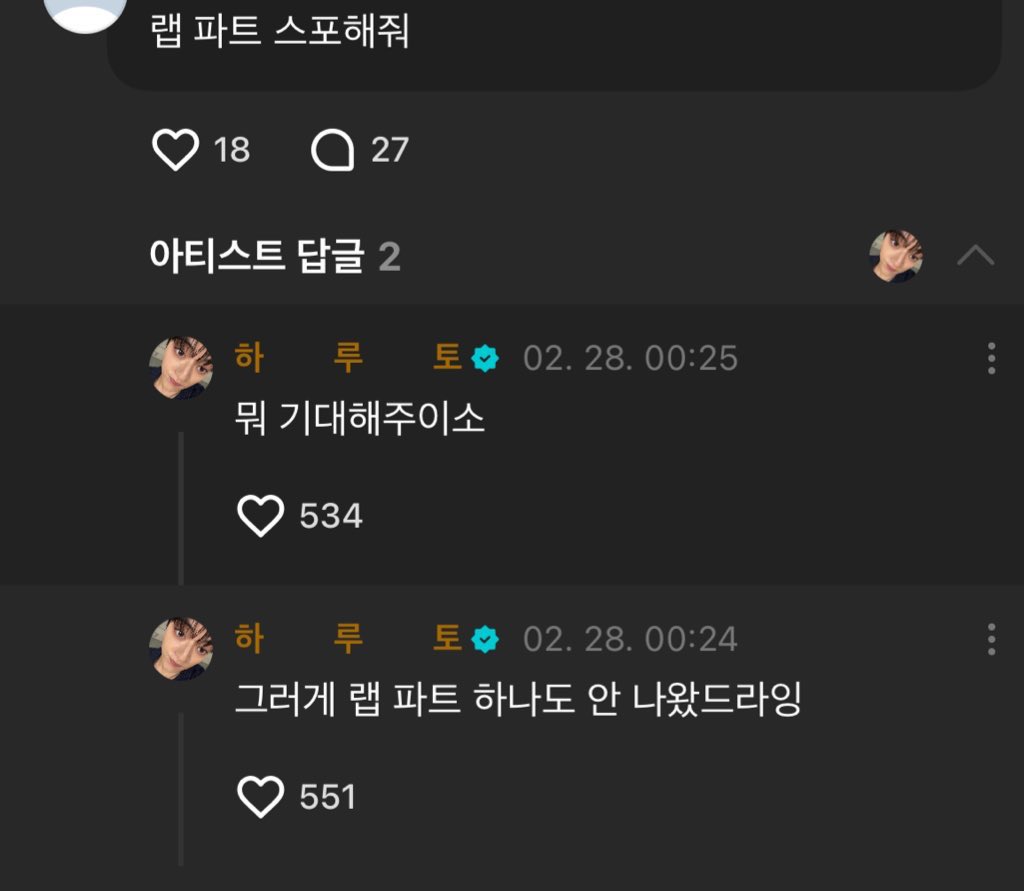Viewport: 1024px width, 891px height.
Task: Open the three-dot menu for the 00:25 reply
Action: click(x=991, y=358)
